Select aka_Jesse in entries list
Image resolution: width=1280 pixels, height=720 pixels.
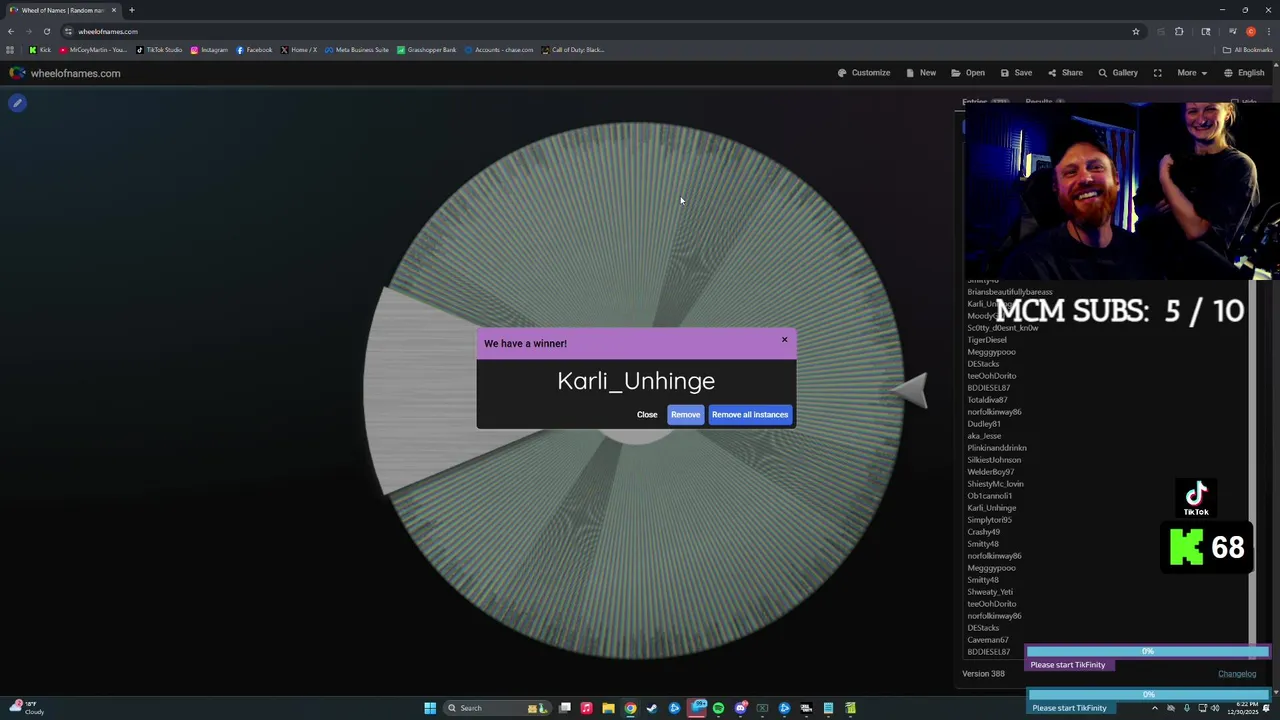(x=984, y=436)
